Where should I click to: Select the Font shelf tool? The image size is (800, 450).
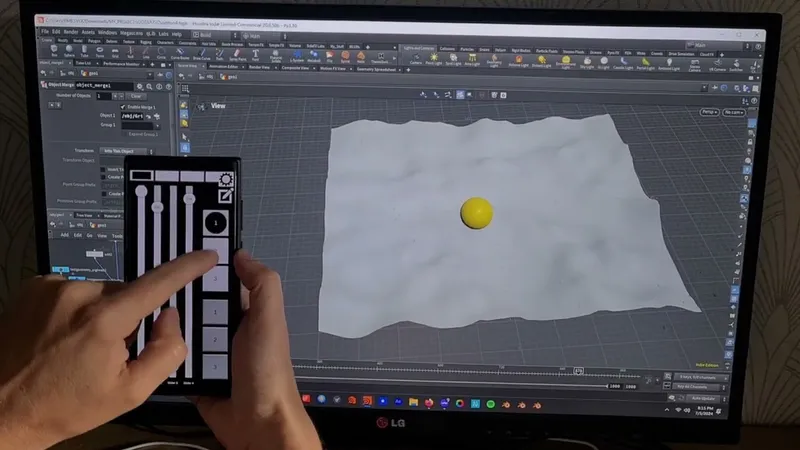(256, 56)
